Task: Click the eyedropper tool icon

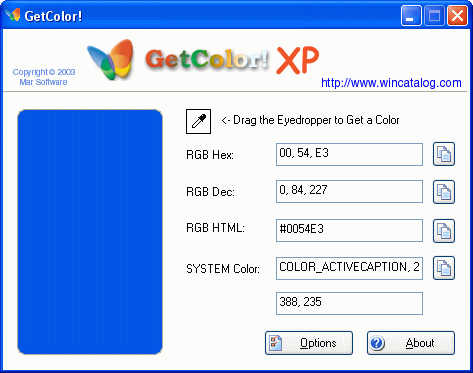Action: tap(198, 121)
